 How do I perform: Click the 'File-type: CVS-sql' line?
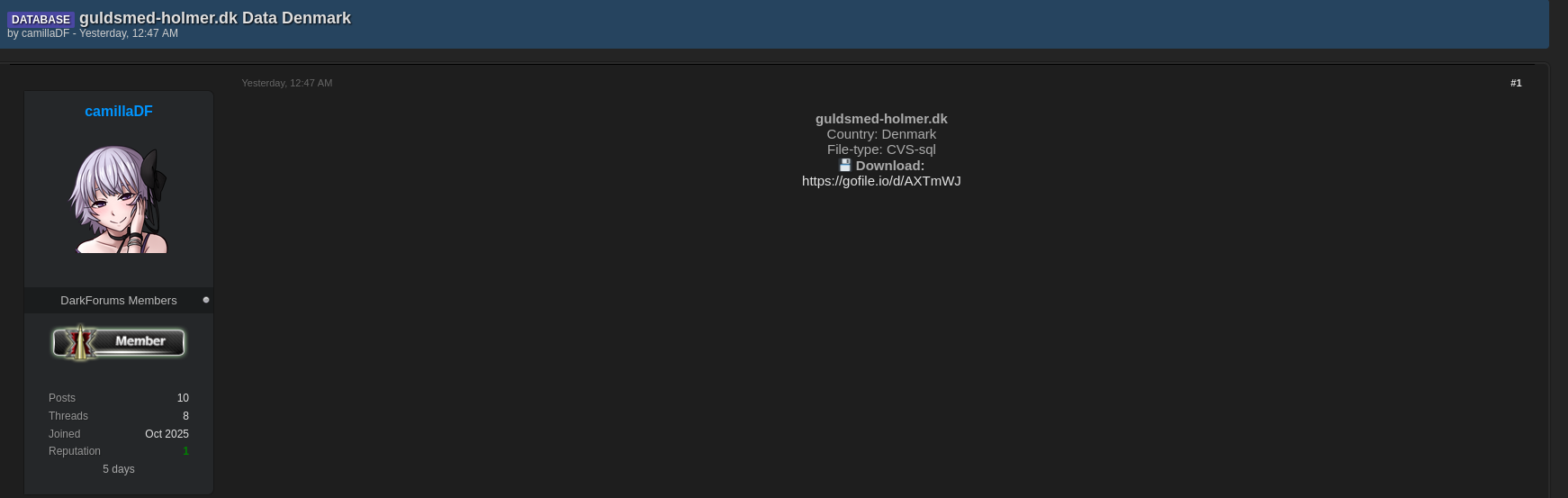click(x=881, y=149)
